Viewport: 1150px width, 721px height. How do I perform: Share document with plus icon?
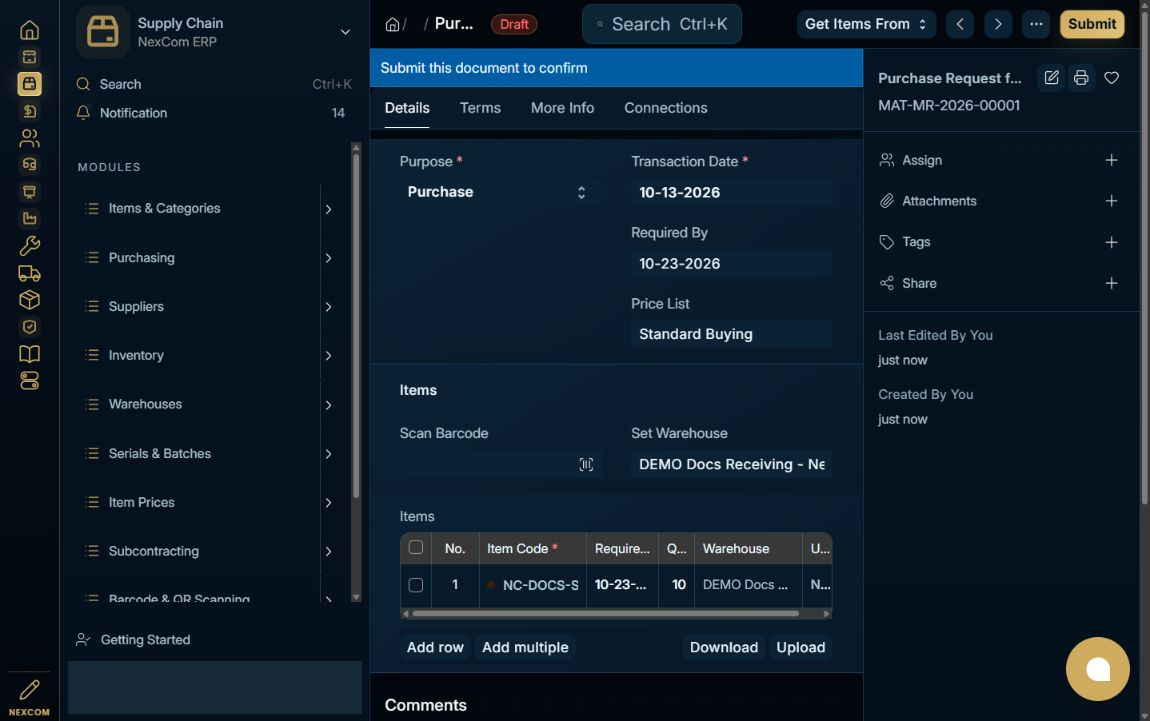point(1112,283)
